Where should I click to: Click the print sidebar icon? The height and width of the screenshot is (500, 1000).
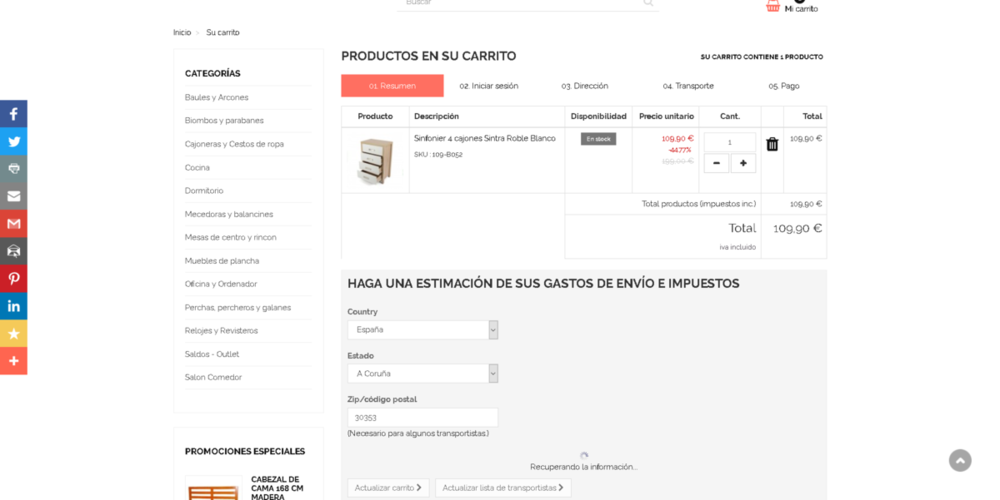pyautogui.click(x=13, y=169)
